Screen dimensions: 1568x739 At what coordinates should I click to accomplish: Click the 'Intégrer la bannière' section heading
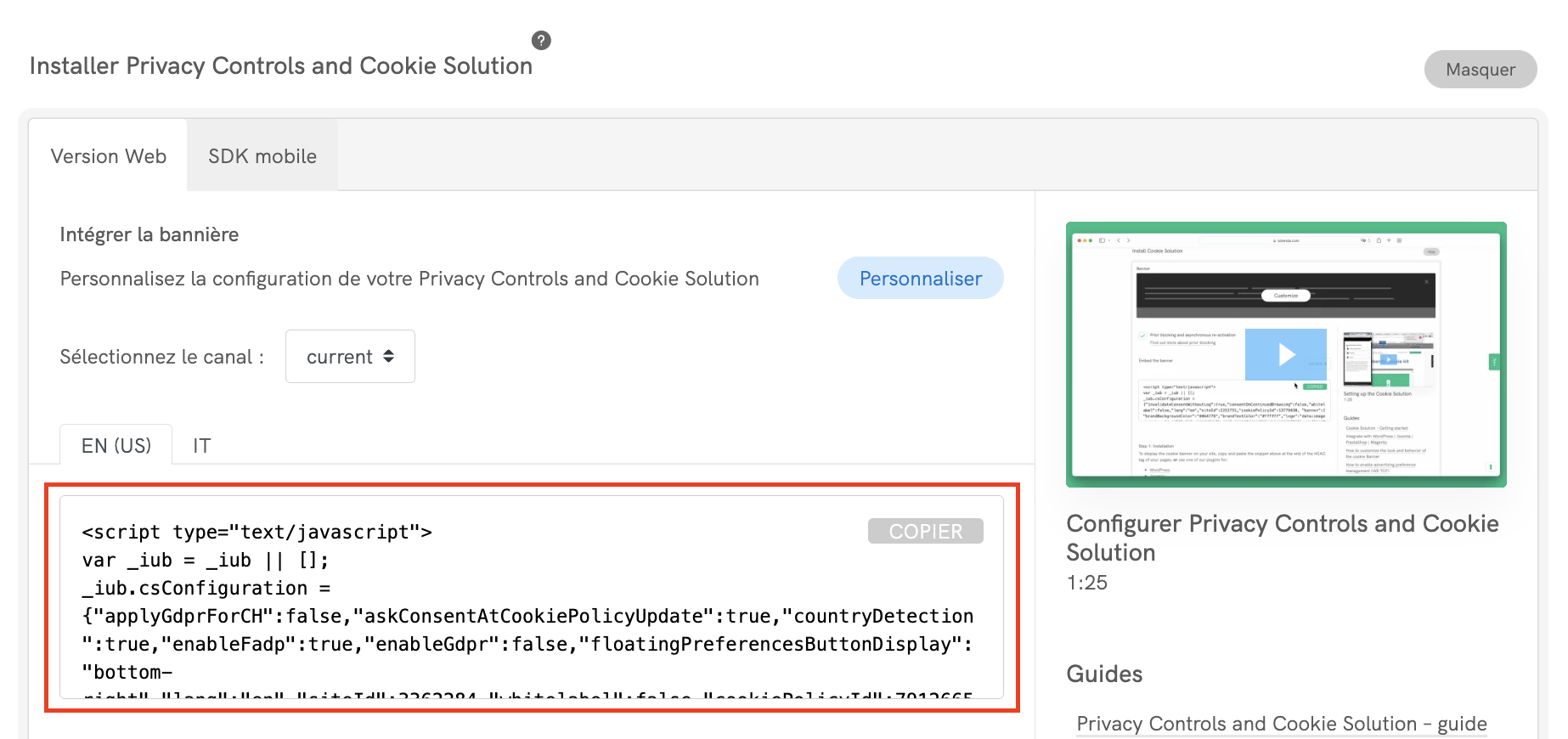coord(149,234)
